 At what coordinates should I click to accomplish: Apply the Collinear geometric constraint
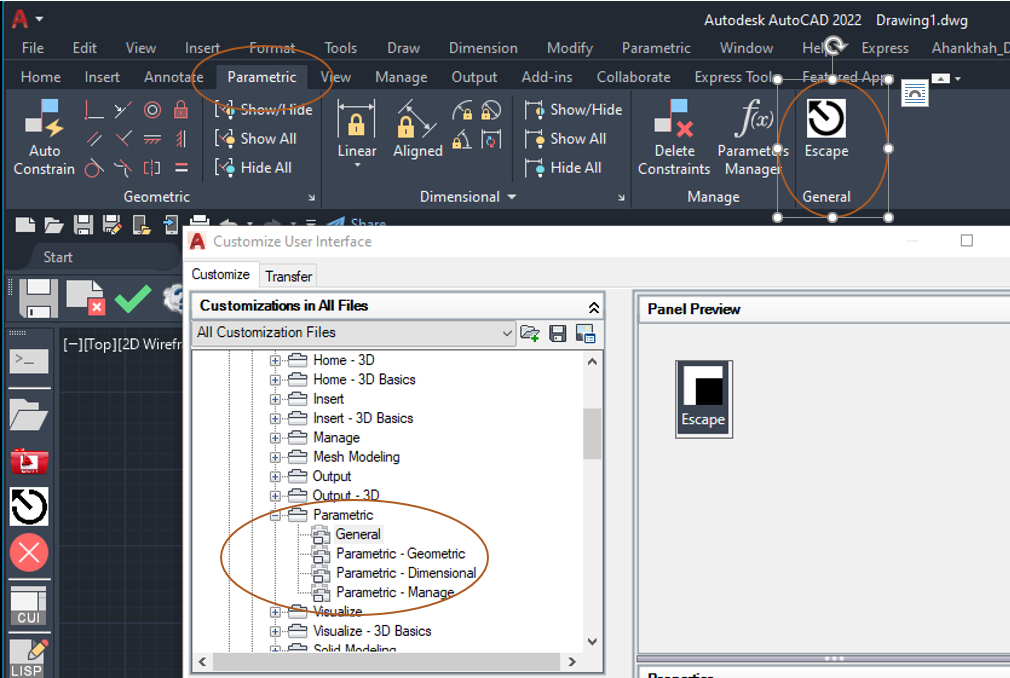click(x=123, y=109)
